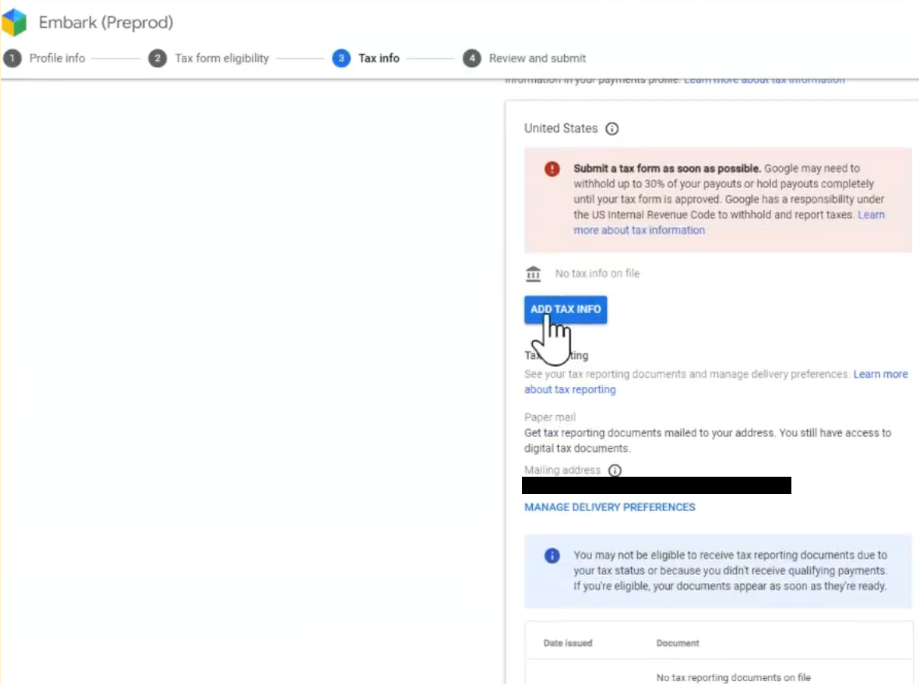Screen dimensions: 919x684
Task: Click the Document column header
Action: [x=678, y=643]
